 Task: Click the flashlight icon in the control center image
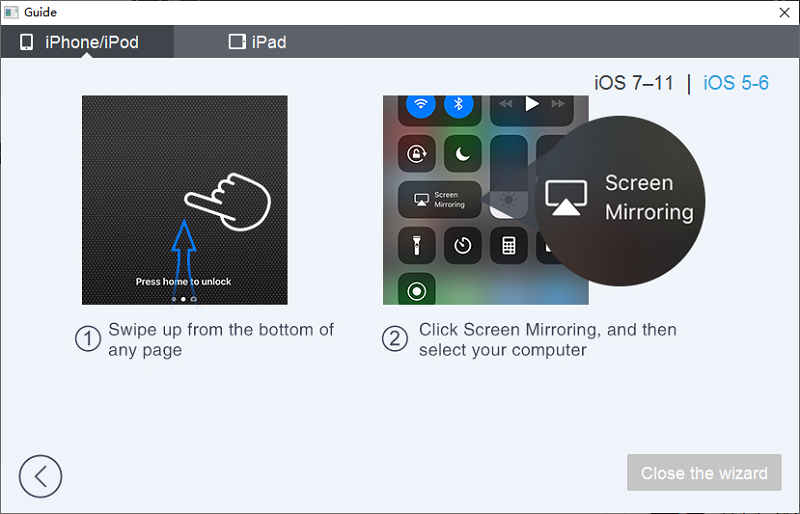click(x=416, y=244)
